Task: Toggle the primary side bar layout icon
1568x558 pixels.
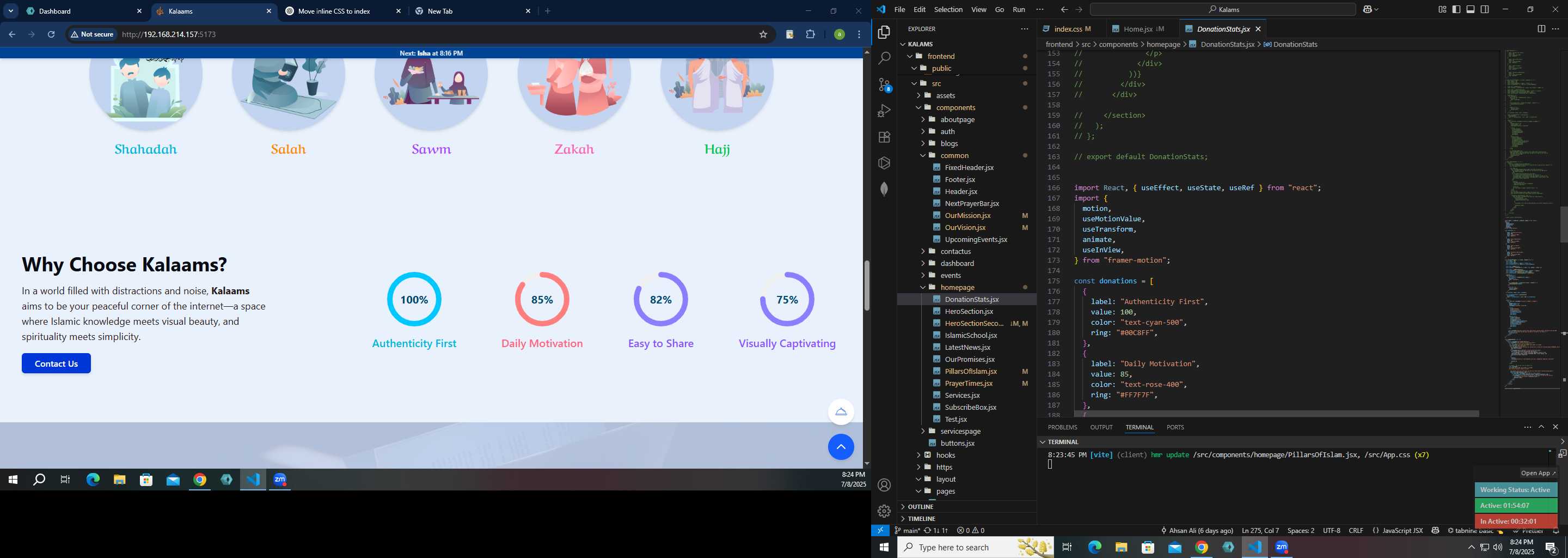Action: [x=1456, y=9]
